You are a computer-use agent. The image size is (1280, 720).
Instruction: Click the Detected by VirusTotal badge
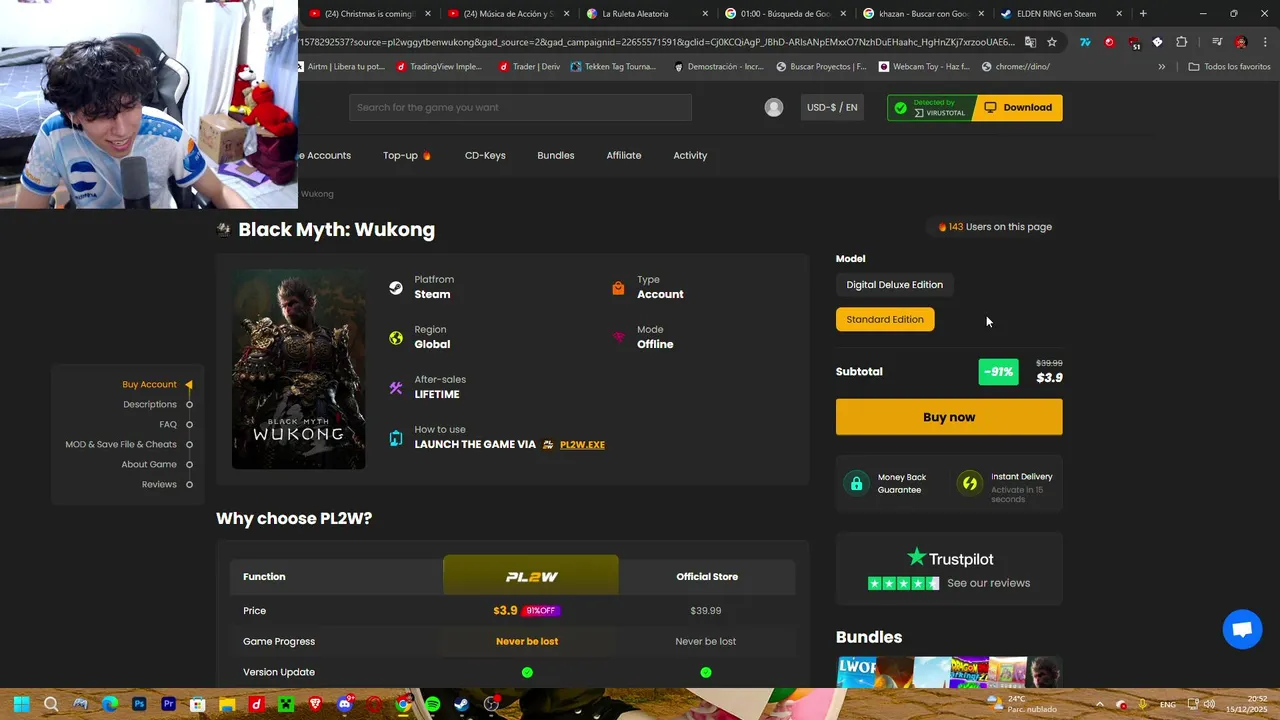931,107
